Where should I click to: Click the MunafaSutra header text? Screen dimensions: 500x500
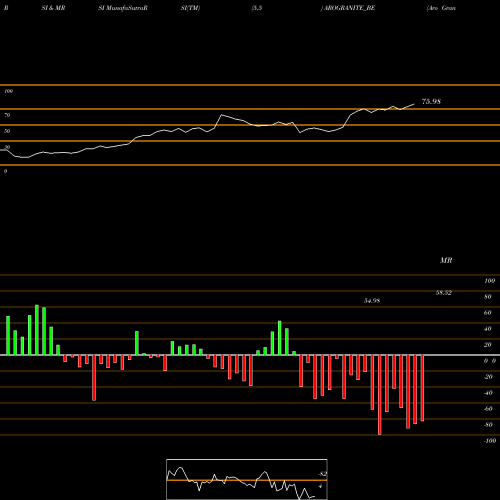[126, 8]
